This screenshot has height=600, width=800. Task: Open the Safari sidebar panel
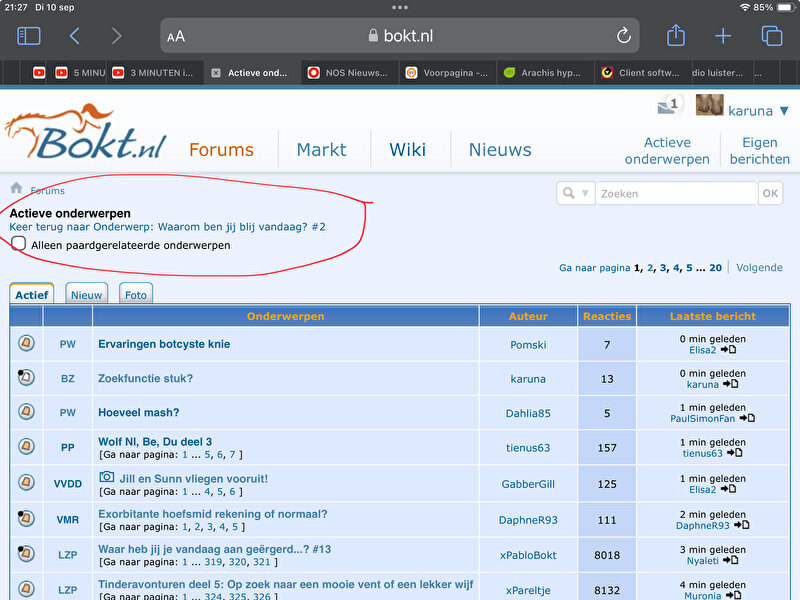29,36
